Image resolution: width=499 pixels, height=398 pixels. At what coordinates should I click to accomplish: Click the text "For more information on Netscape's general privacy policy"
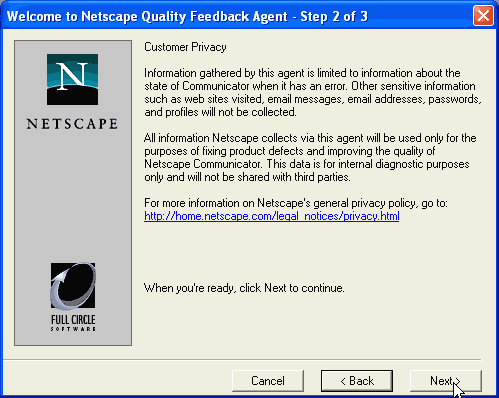(280, 203)
